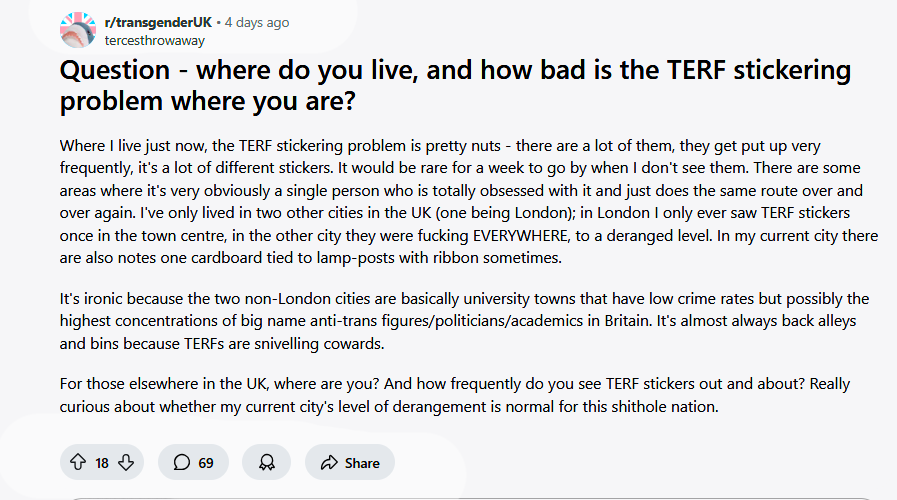
Task: Give an award using the award icon
Action: [x=267, y=462]
